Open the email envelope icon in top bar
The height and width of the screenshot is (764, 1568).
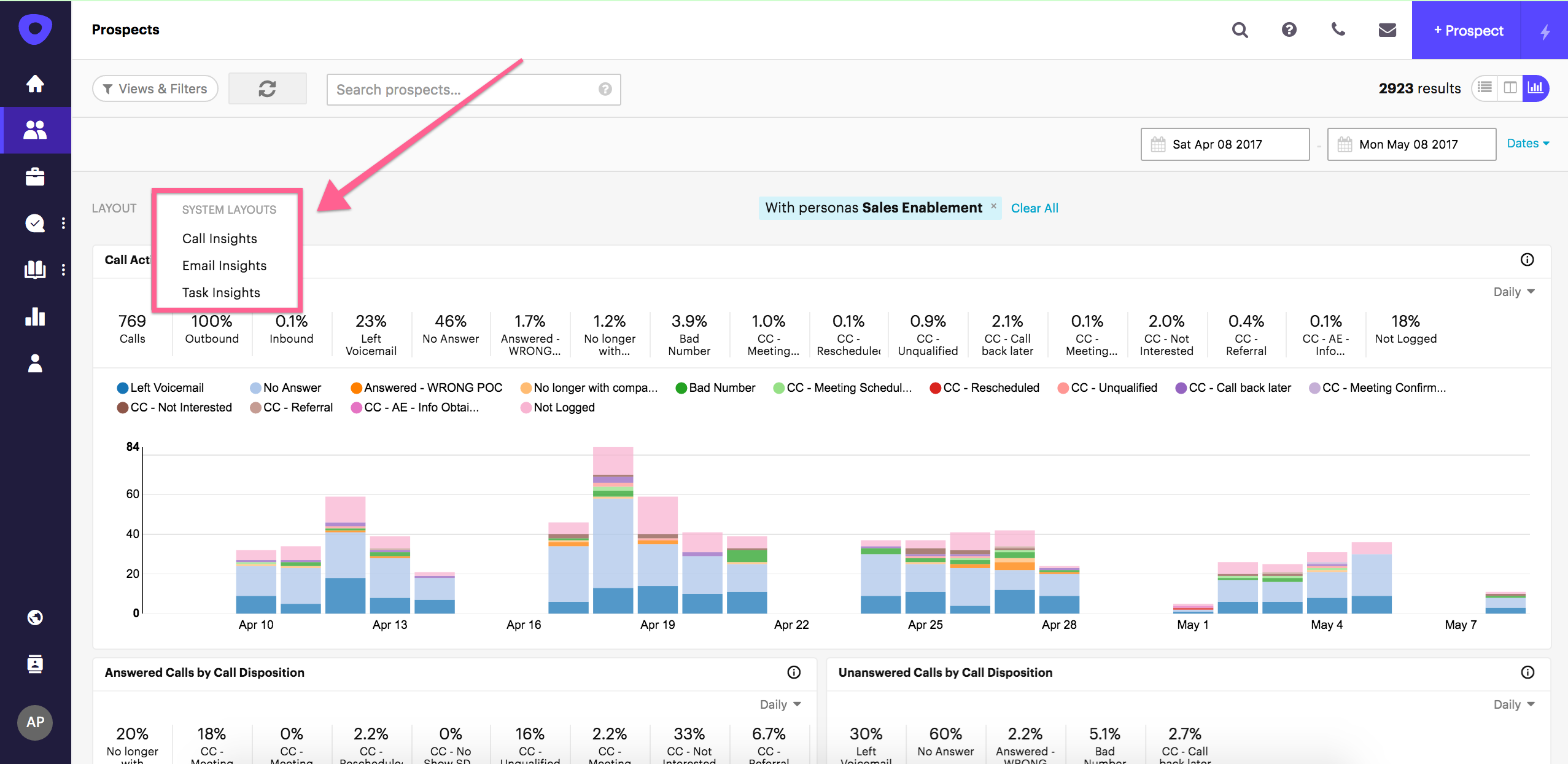tap(1387, 29)
